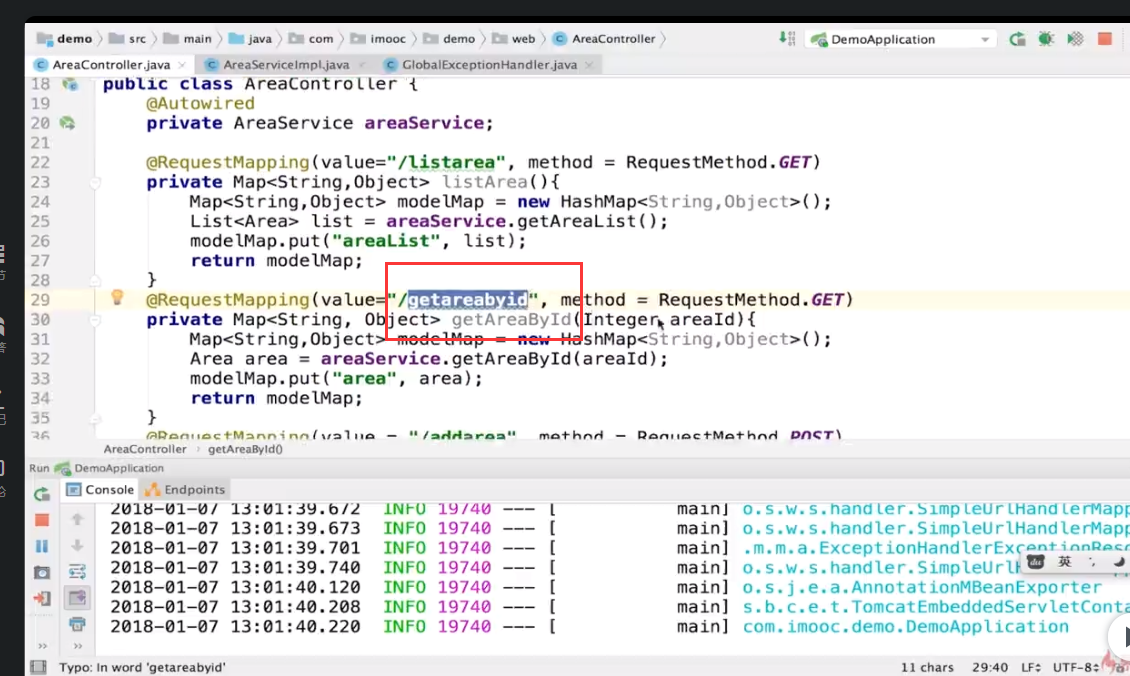Click the com package in navigation bar

pos(311,38)
